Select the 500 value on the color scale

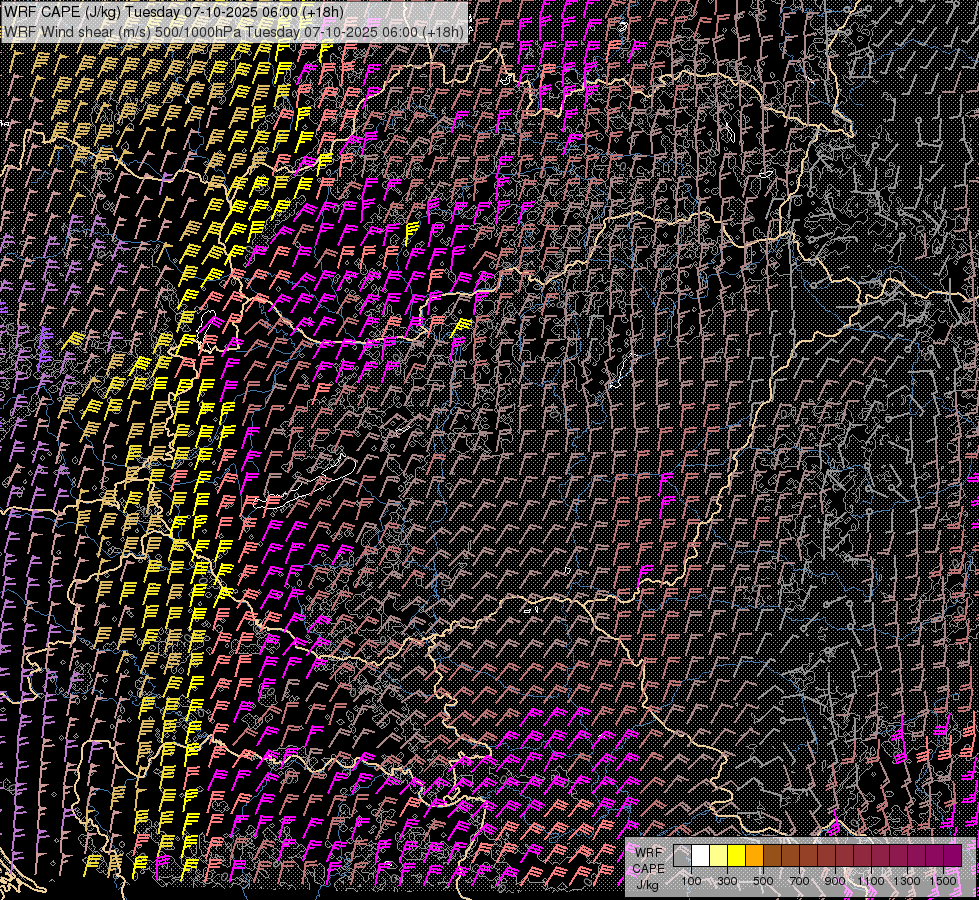[x=763, y=881]
